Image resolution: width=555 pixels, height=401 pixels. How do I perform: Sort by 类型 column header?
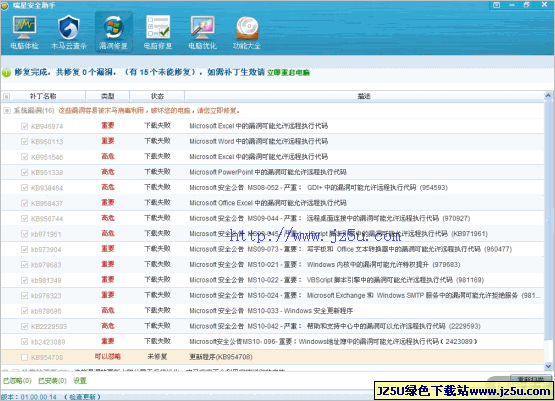coord(108,96)
